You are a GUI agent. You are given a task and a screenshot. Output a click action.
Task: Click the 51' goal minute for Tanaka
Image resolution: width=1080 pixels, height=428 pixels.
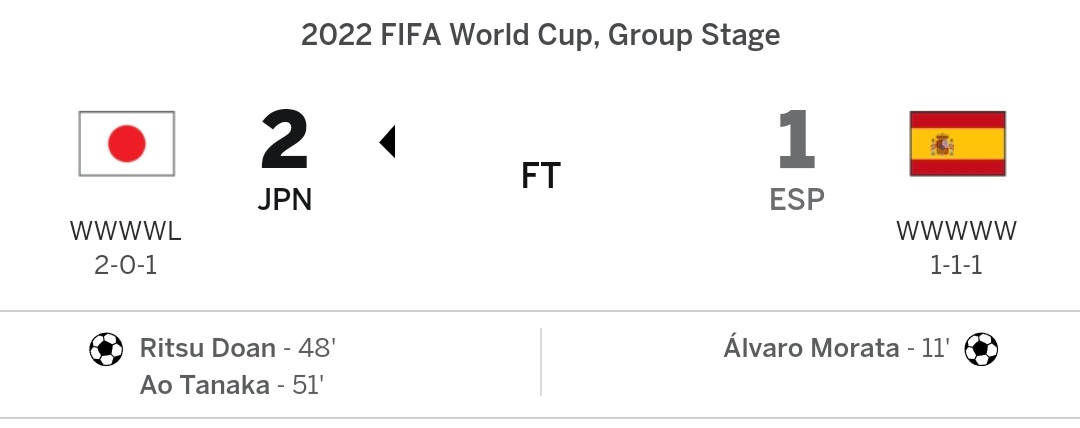tap(307, 385)
